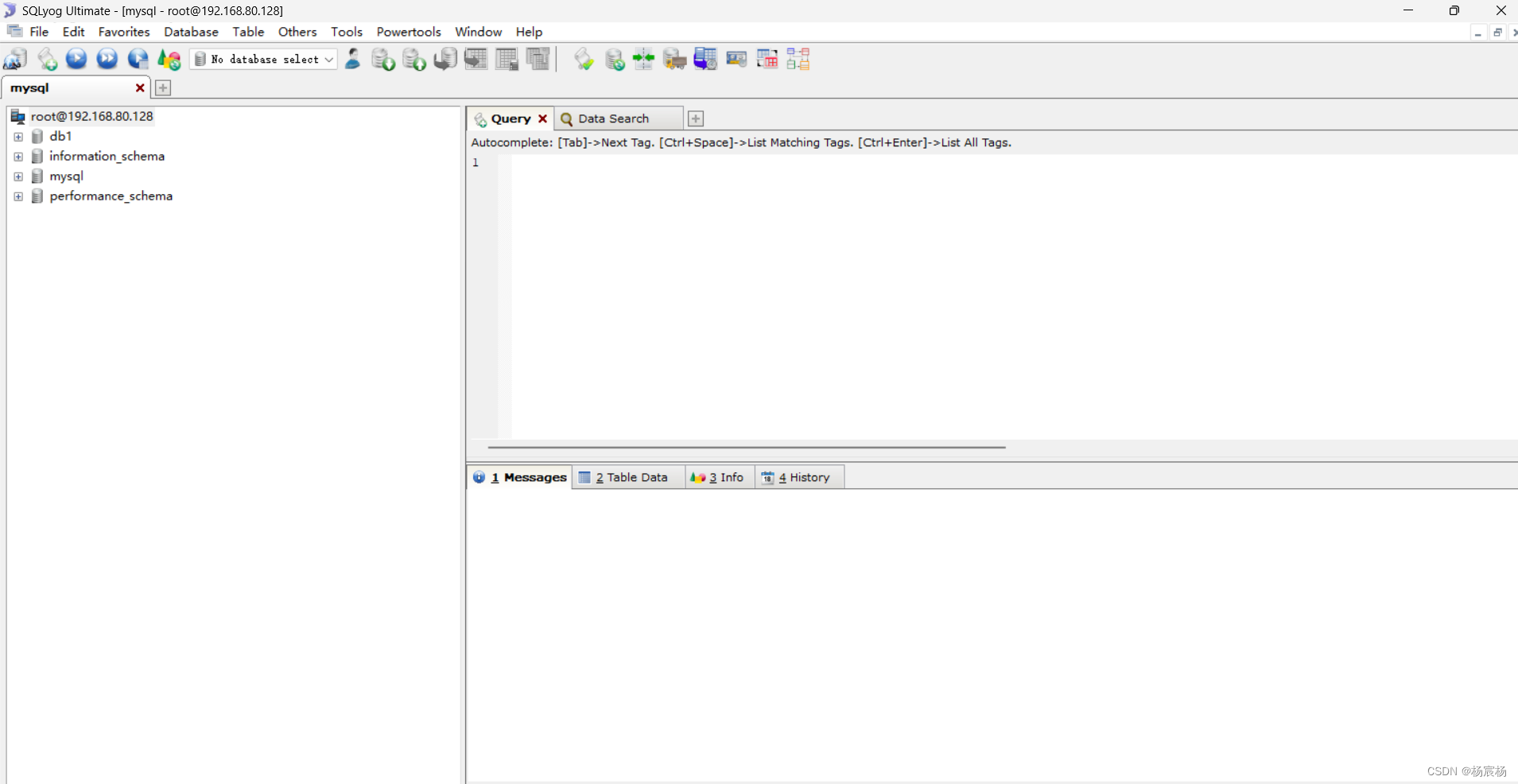
Task: Close the Query tab
Action: pyautogui.click(x=543, y=118)
